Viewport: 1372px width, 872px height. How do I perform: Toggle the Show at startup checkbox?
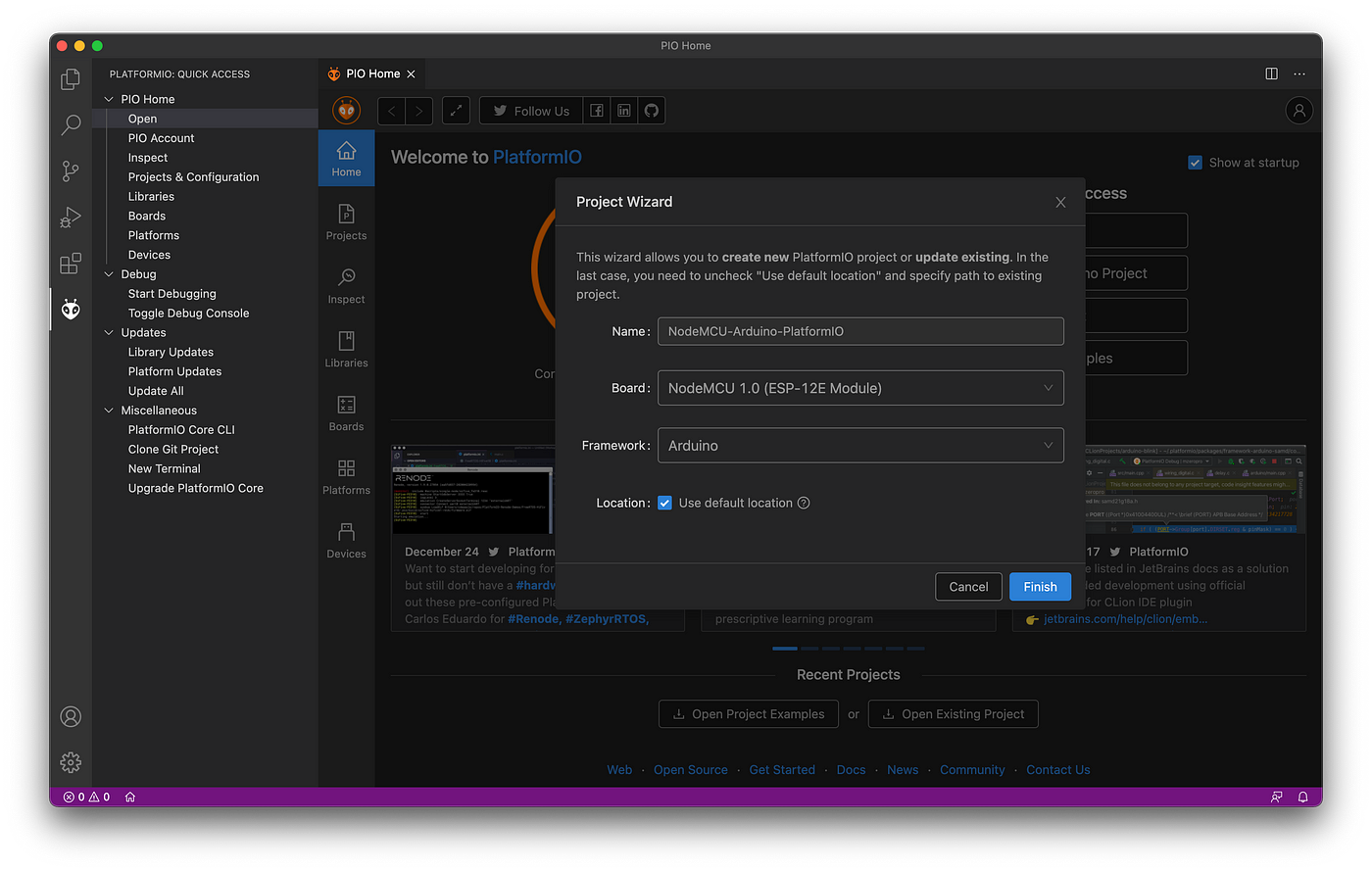tap(1195, 163)
